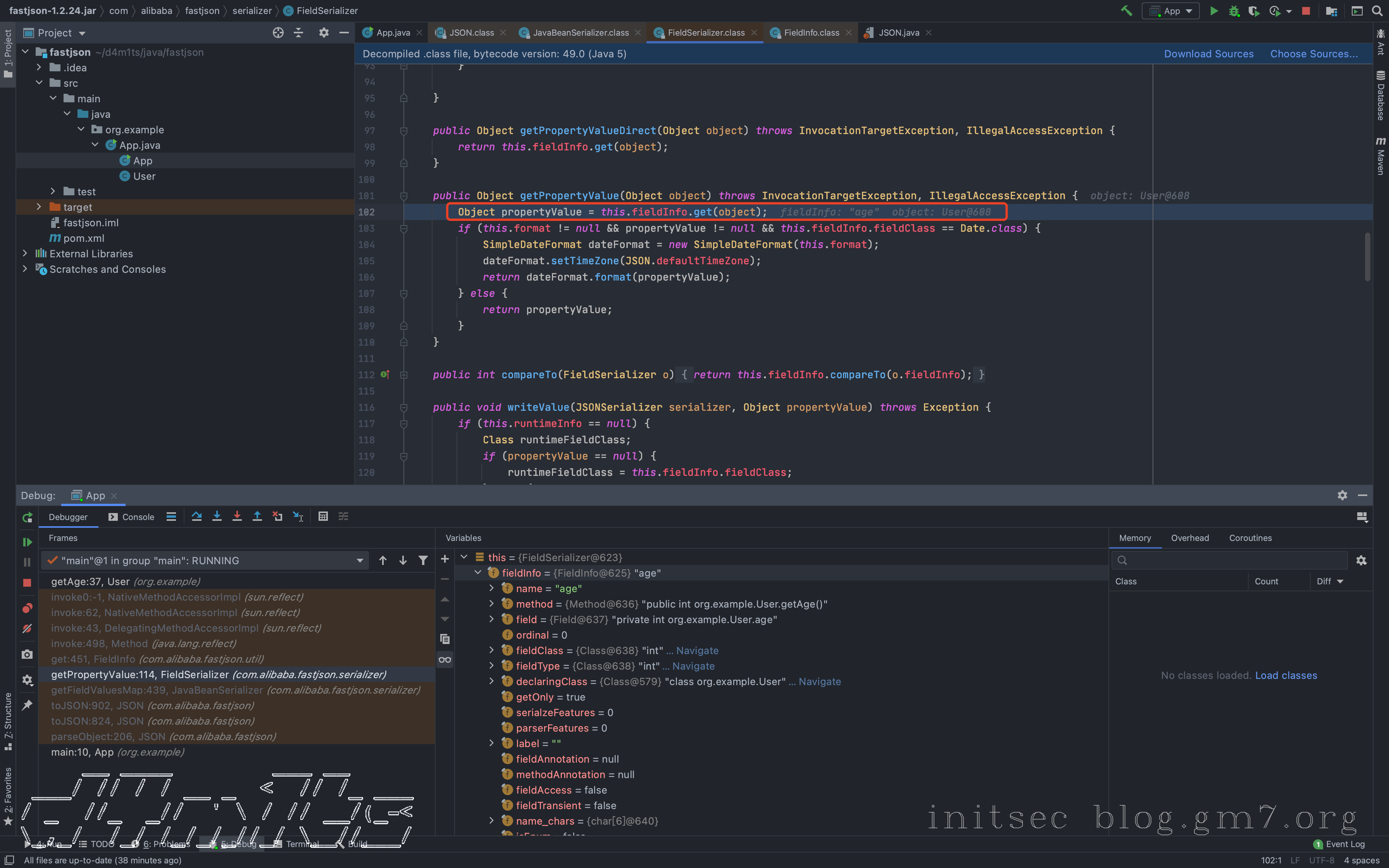Toggle Mute Breakpoints in debug sidebar
This screenshot has height=868, width=1389.
[x=27, y=629]
